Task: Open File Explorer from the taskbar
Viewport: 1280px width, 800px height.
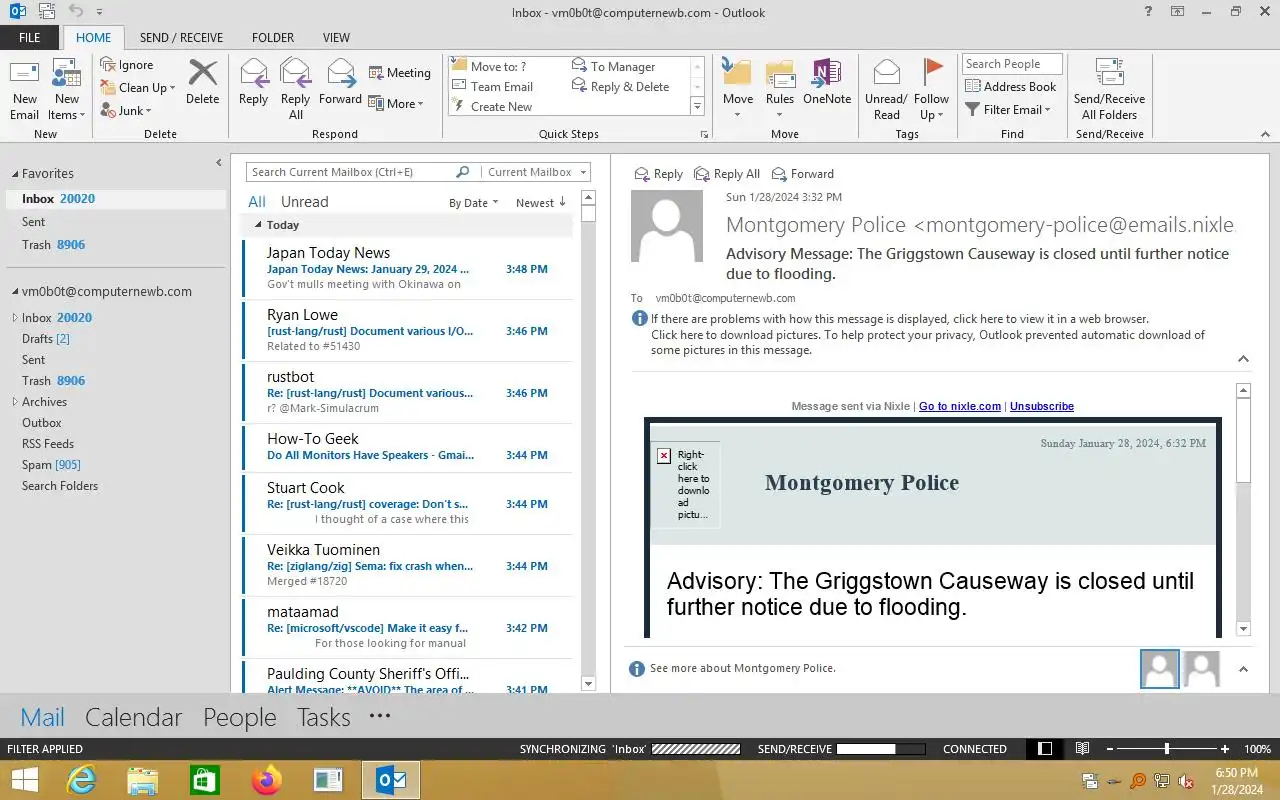Action: coord(143,780)
